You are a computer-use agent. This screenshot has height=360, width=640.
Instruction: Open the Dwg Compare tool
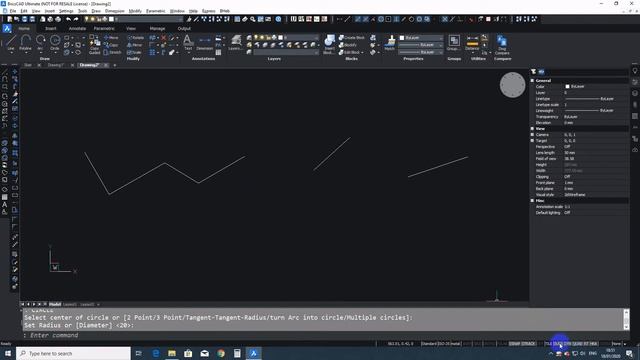pyautogui.click(x=502, y=44)
